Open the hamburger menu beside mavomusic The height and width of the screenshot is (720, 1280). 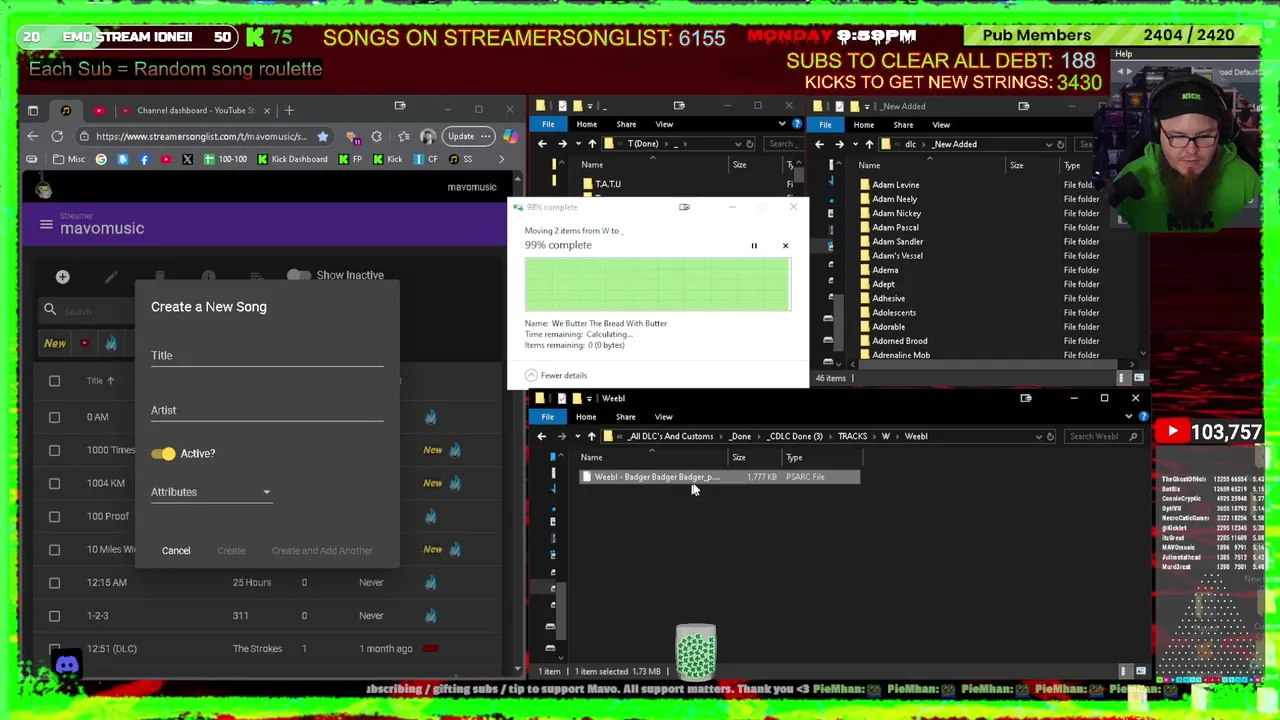46,225
